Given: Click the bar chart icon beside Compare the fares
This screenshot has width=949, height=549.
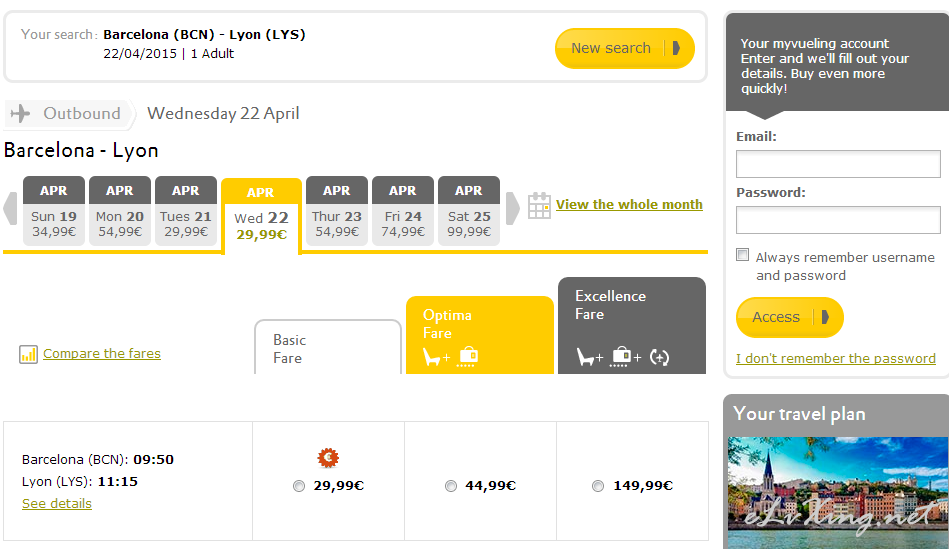Looking at the screenshot, I should point(28,354).
